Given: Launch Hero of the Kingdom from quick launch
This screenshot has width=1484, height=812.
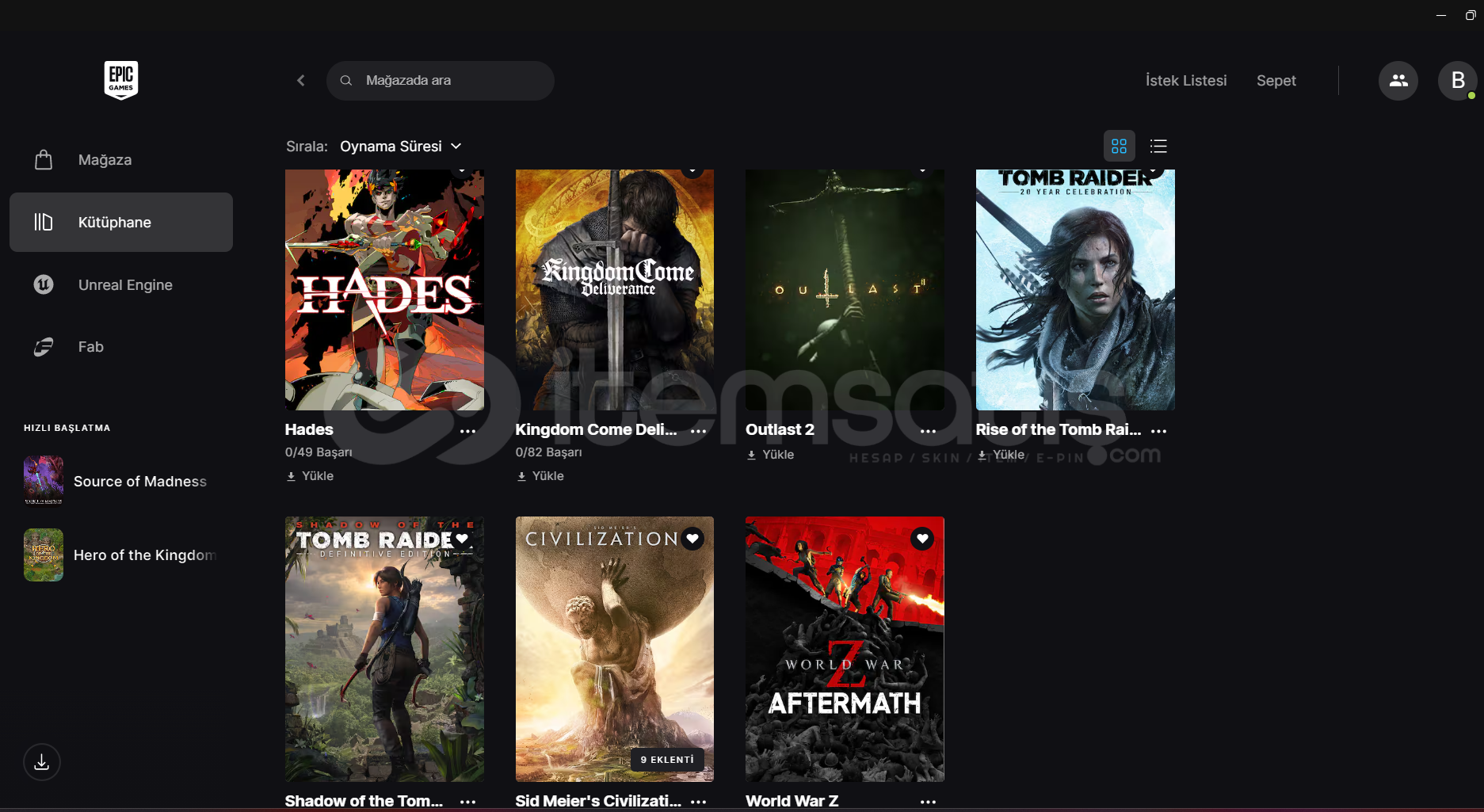Looking at the screenshot, I should tap(120, 555).
